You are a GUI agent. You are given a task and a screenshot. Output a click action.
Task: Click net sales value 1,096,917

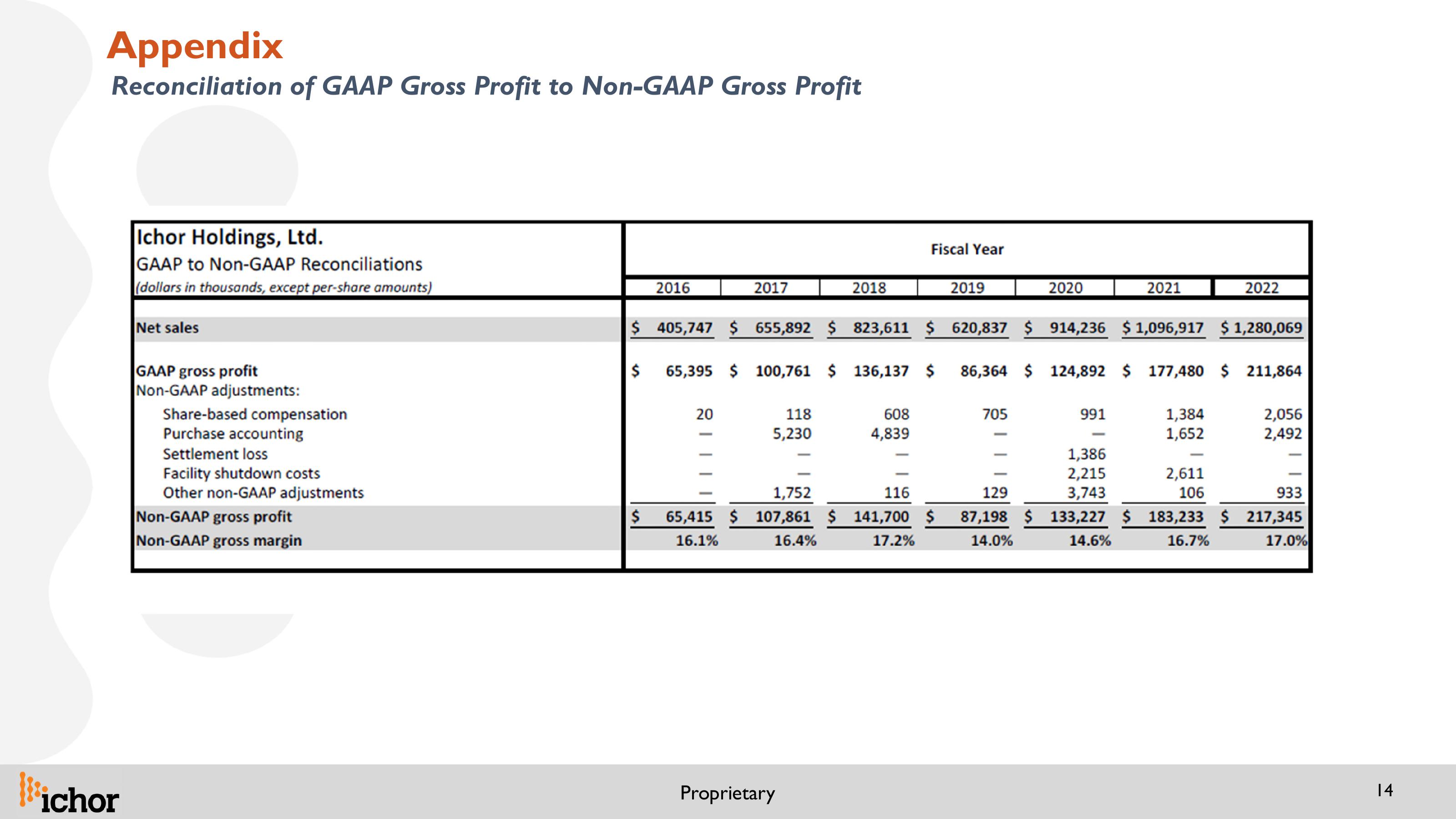point(1169,328)
